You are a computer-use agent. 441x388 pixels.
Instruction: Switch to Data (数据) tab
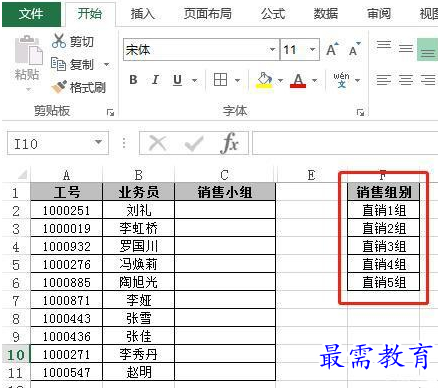pos(326,14)
